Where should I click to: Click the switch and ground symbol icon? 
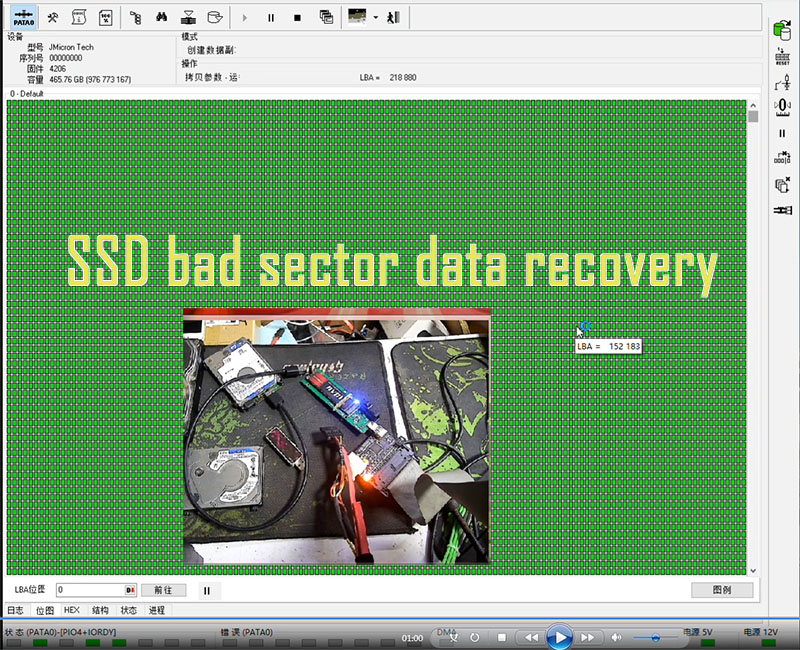783,82
